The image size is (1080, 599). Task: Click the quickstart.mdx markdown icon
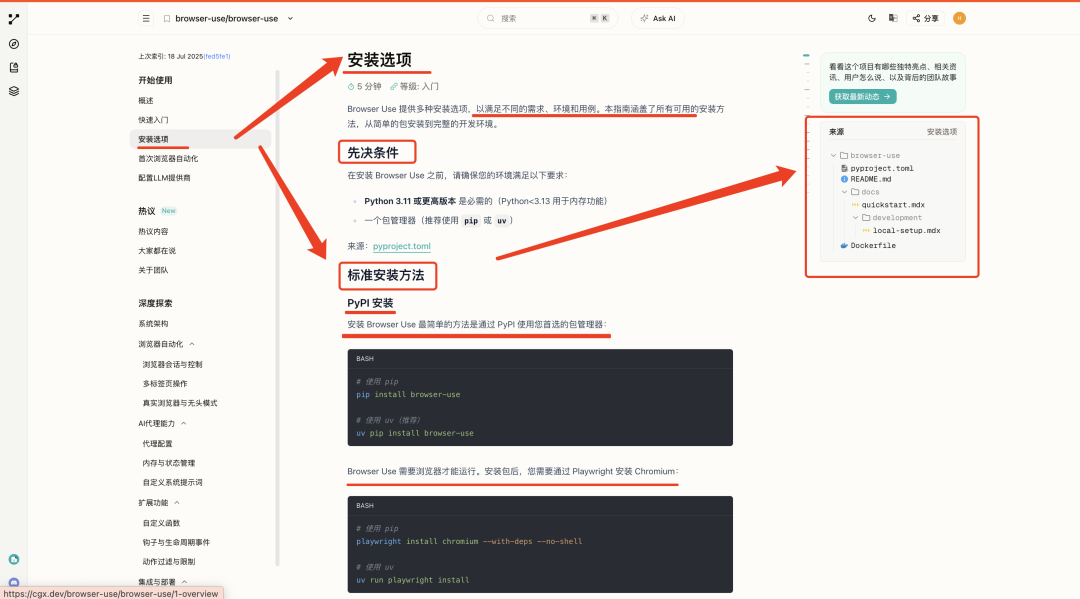pos(855,204)
